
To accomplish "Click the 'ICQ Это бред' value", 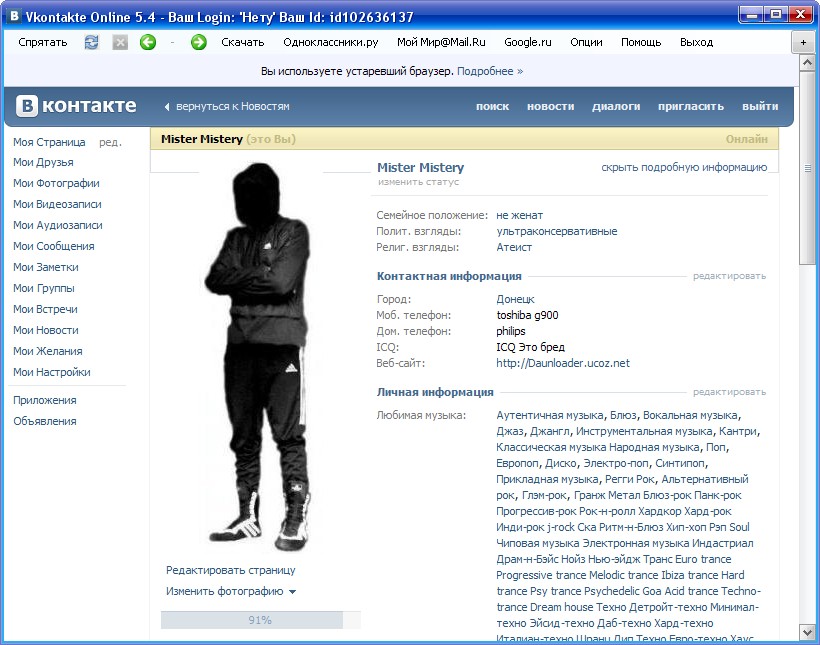I will click(x=531, y=347).
